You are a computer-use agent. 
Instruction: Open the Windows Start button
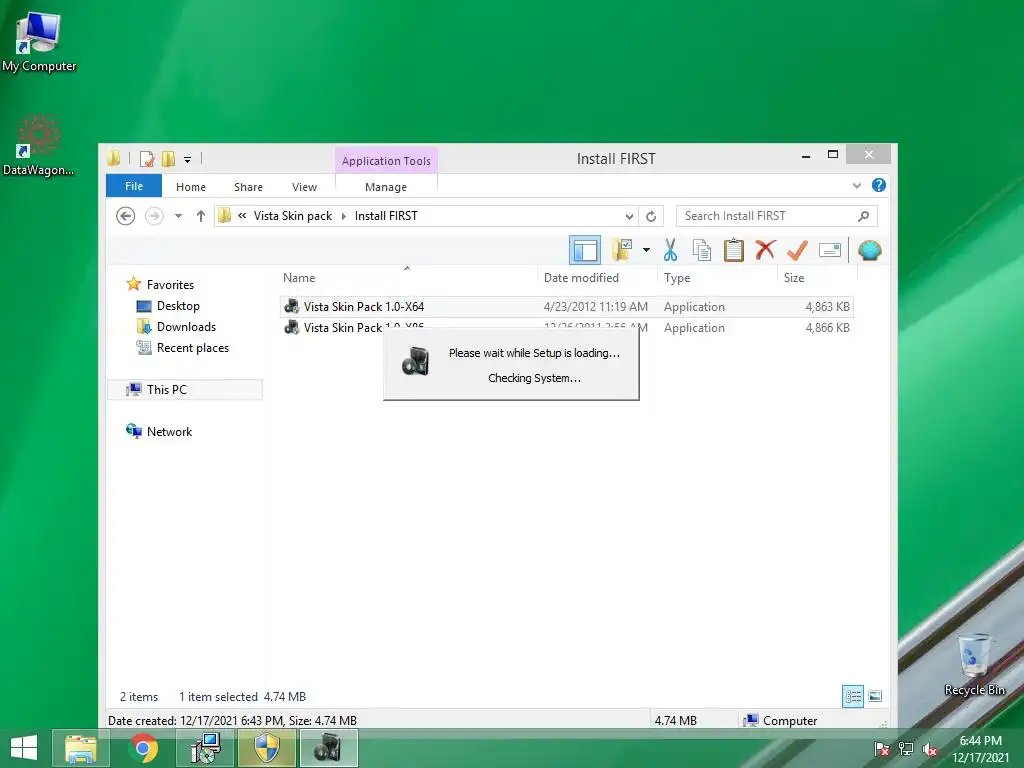24,748
